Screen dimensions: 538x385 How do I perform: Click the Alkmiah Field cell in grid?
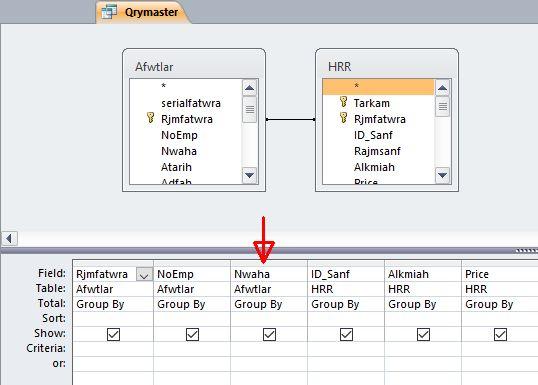point(423,274)
